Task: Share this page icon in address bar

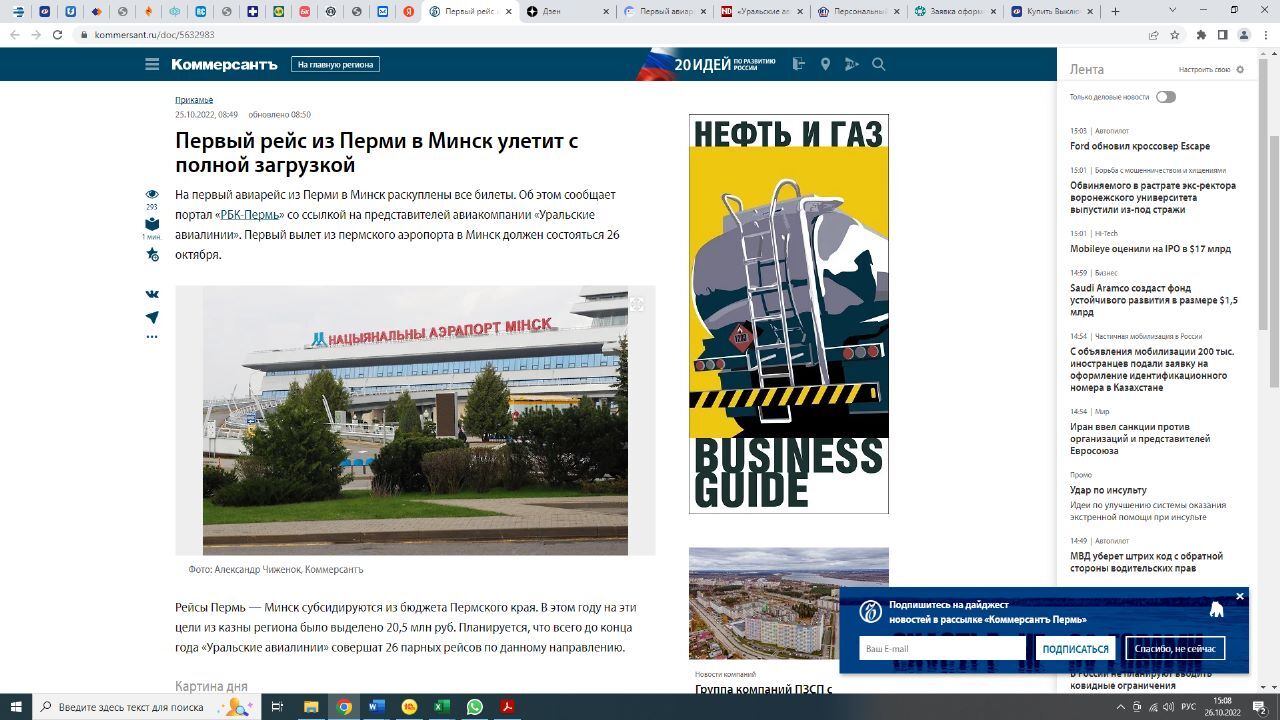Action: 1153,34
